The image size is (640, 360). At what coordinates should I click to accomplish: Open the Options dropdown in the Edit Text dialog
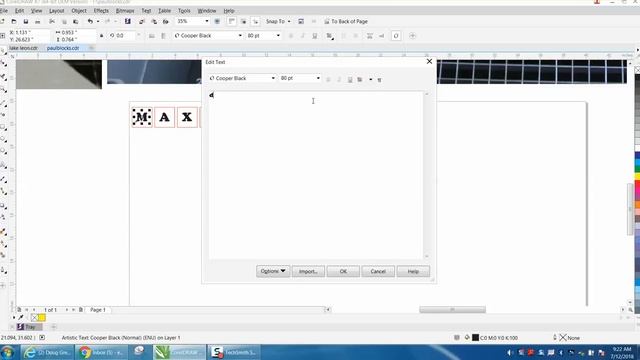pos(273,271)
